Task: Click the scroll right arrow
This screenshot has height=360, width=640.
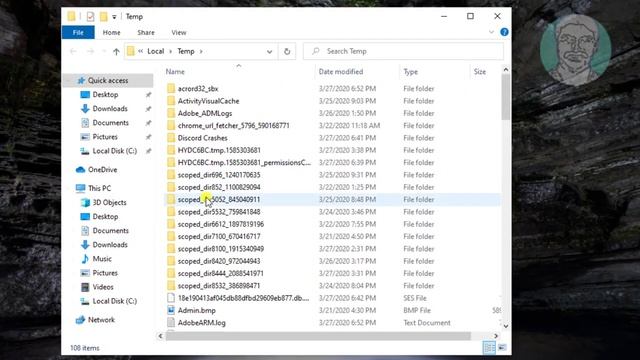Action: pos(496,336)
